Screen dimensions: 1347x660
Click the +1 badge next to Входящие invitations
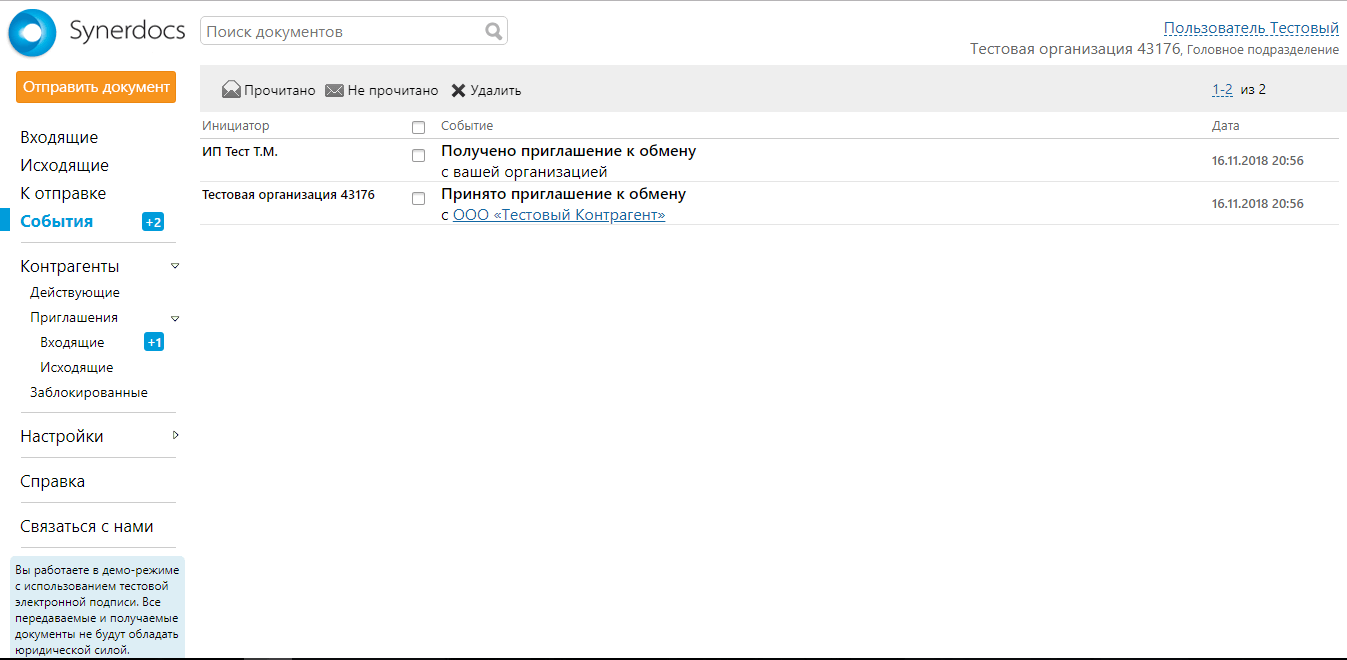[154, 343]
